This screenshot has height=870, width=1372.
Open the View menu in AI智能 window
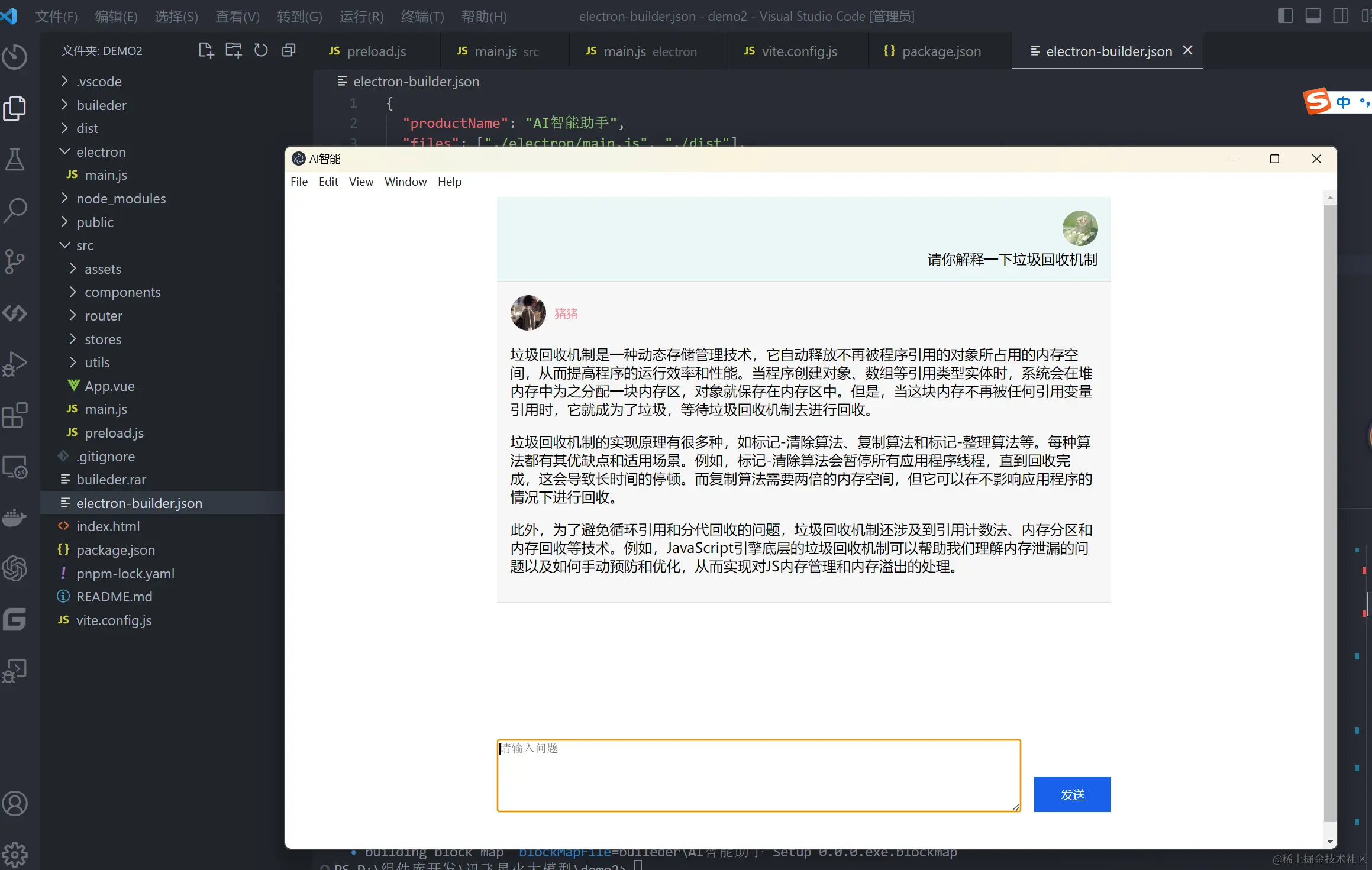coord(361,182)
